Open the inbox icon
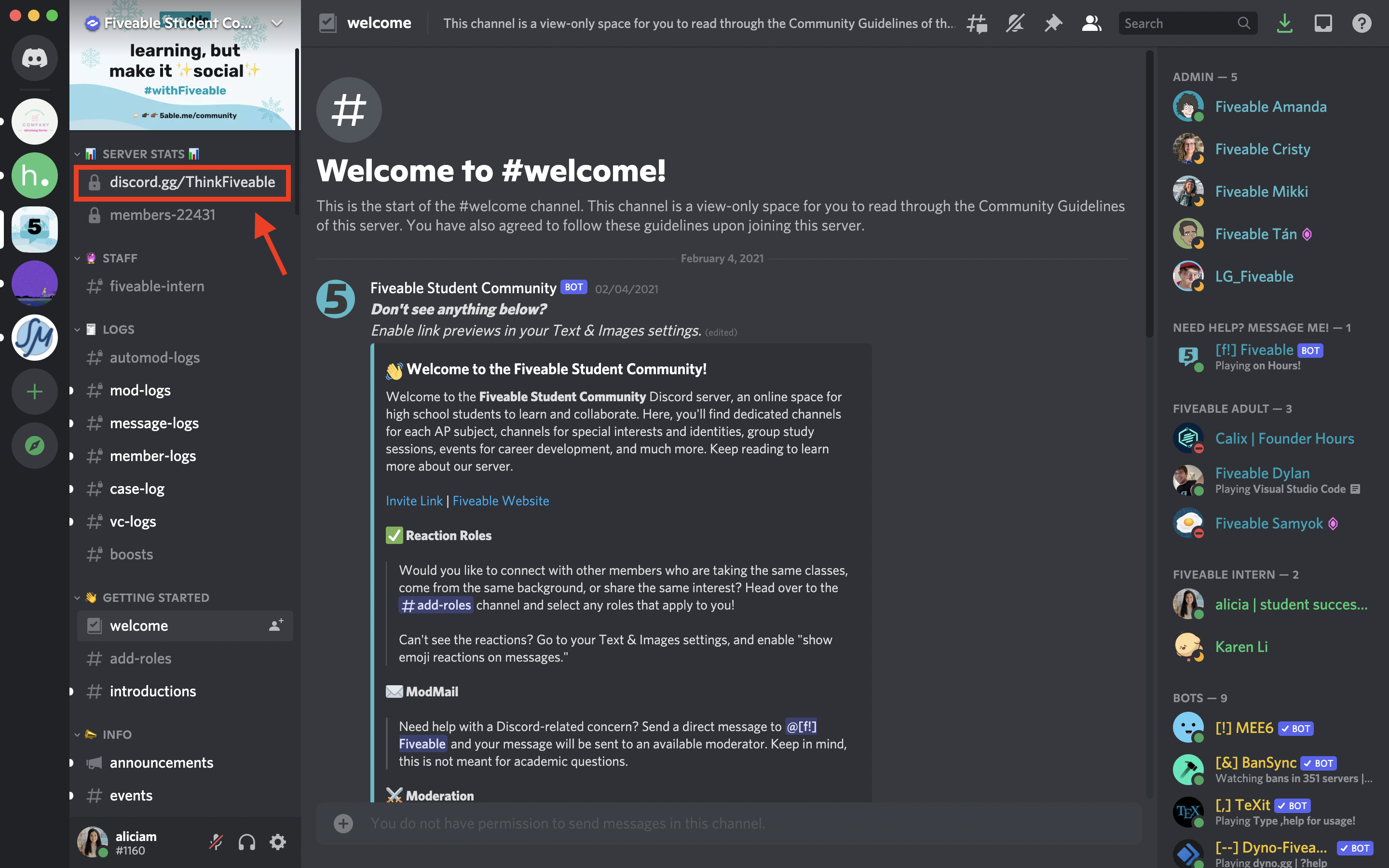Screen dimensions: 1389x868 (x=1323, y=24)
